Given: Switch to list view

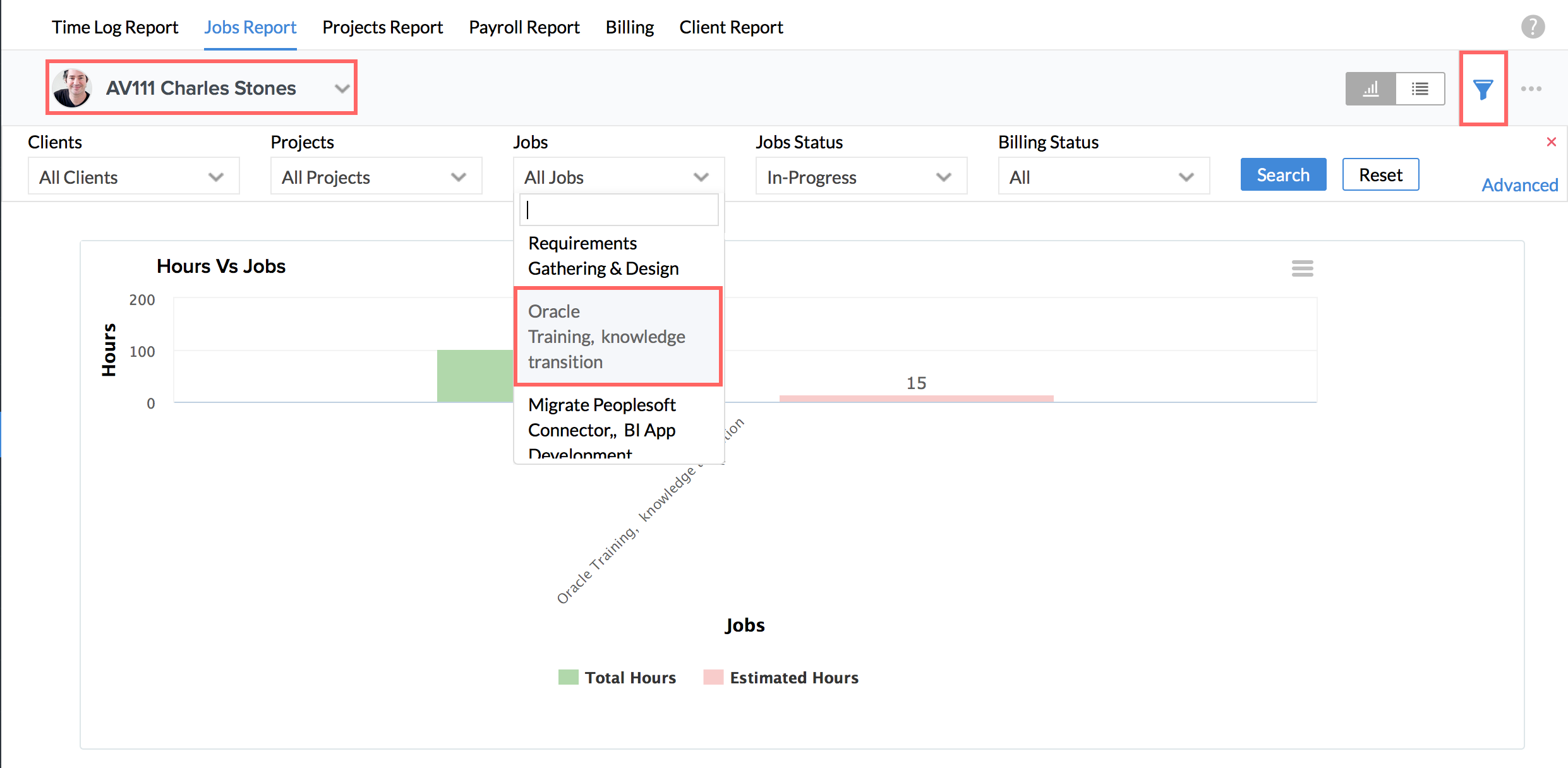Looking at the screenshot, I should (x=1420, y=89).
